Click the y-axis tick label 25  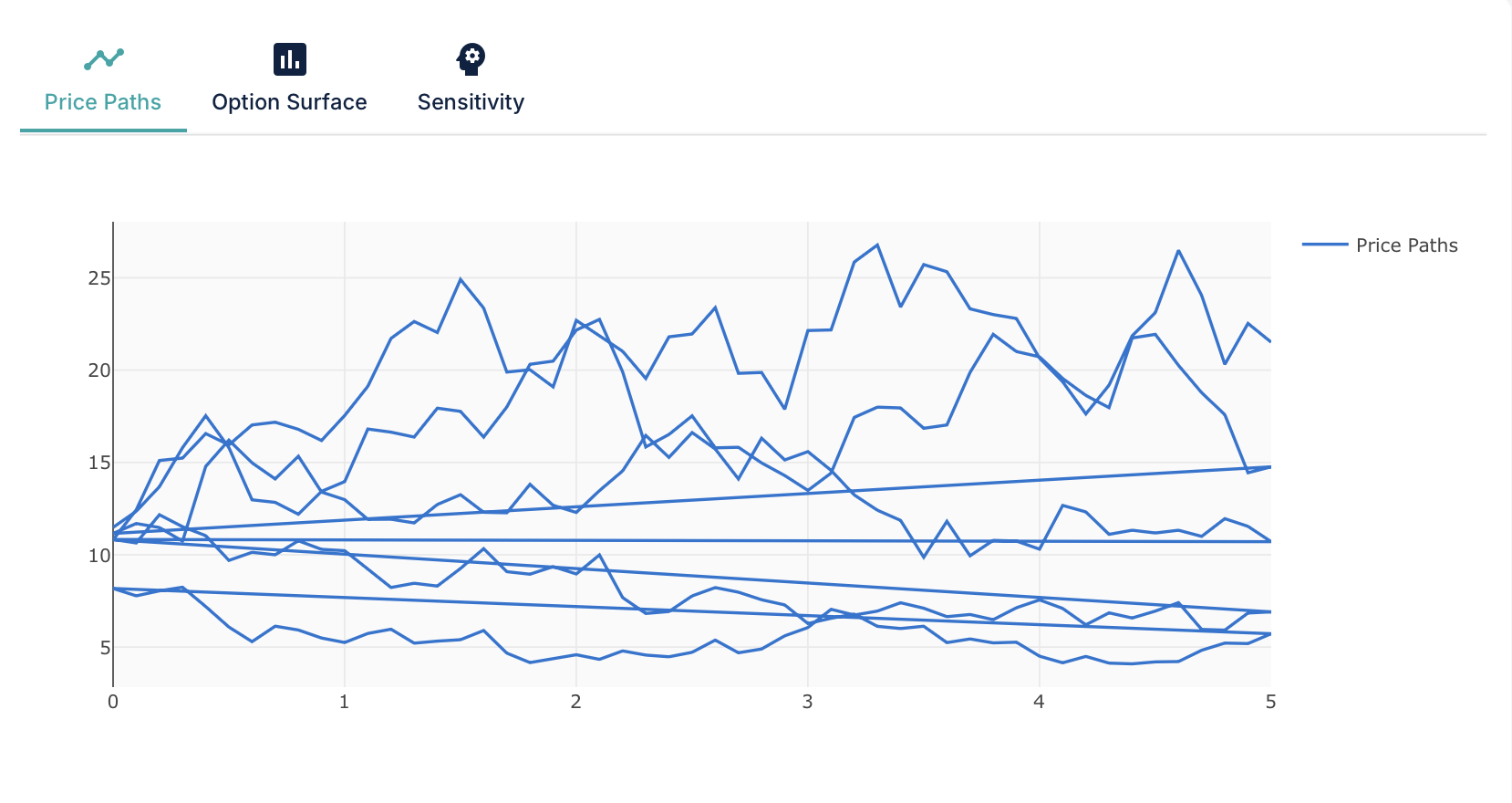[98, 278]
